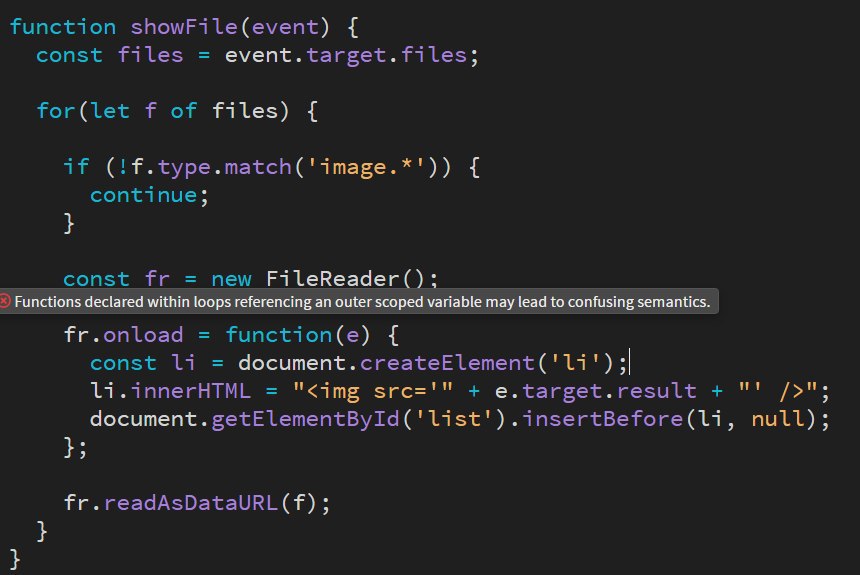Image resolution: width=860 pixels, height=575 pixels.
Task: Click the 'insertBefore' method call
Action: [602, 419]
